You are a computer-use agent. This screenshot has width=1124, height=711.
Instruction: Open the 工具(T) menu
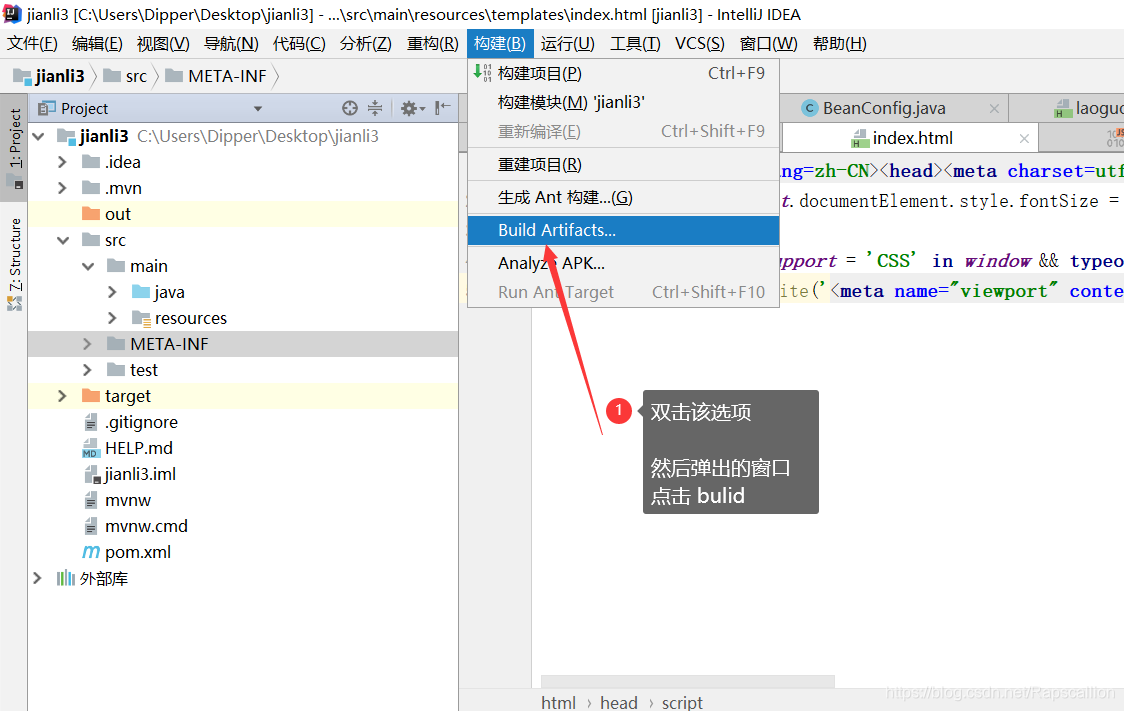coord(635,44)
